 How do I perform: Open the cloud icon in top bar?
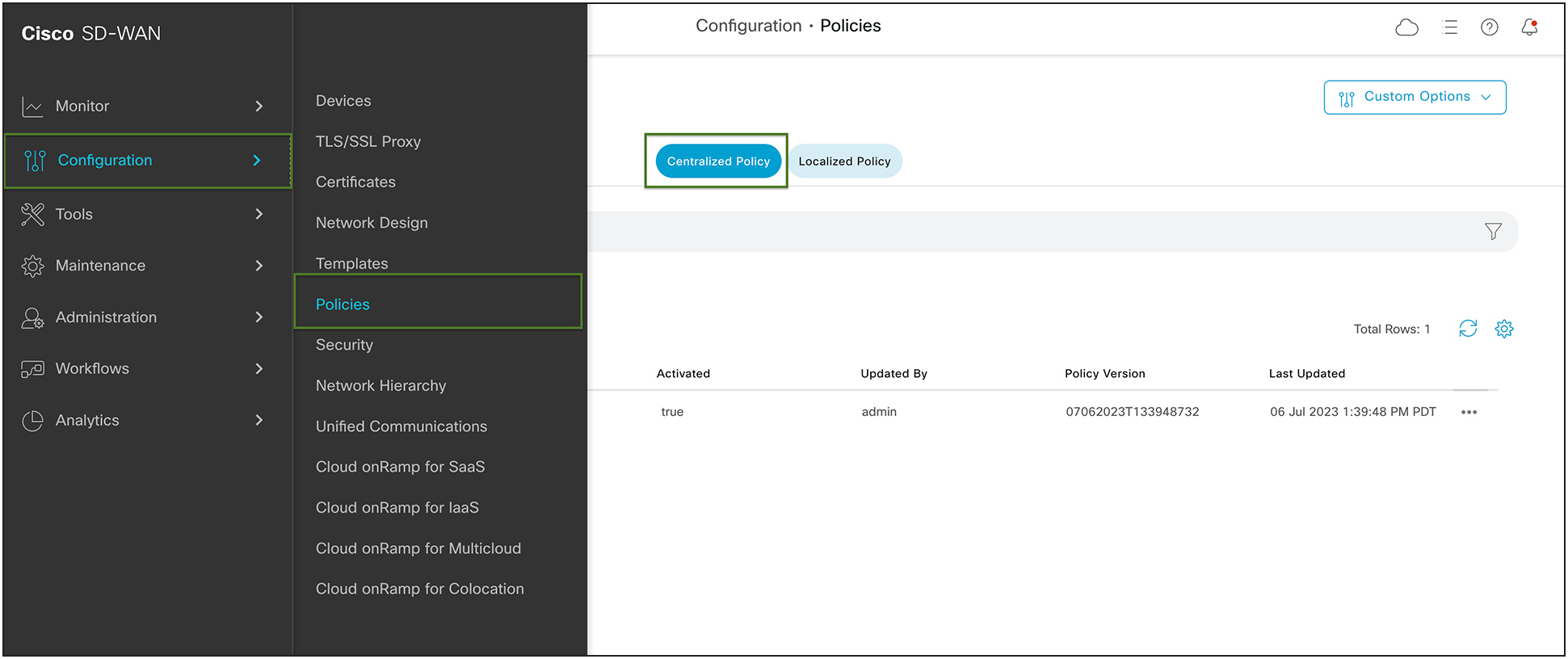[1407, 27]
